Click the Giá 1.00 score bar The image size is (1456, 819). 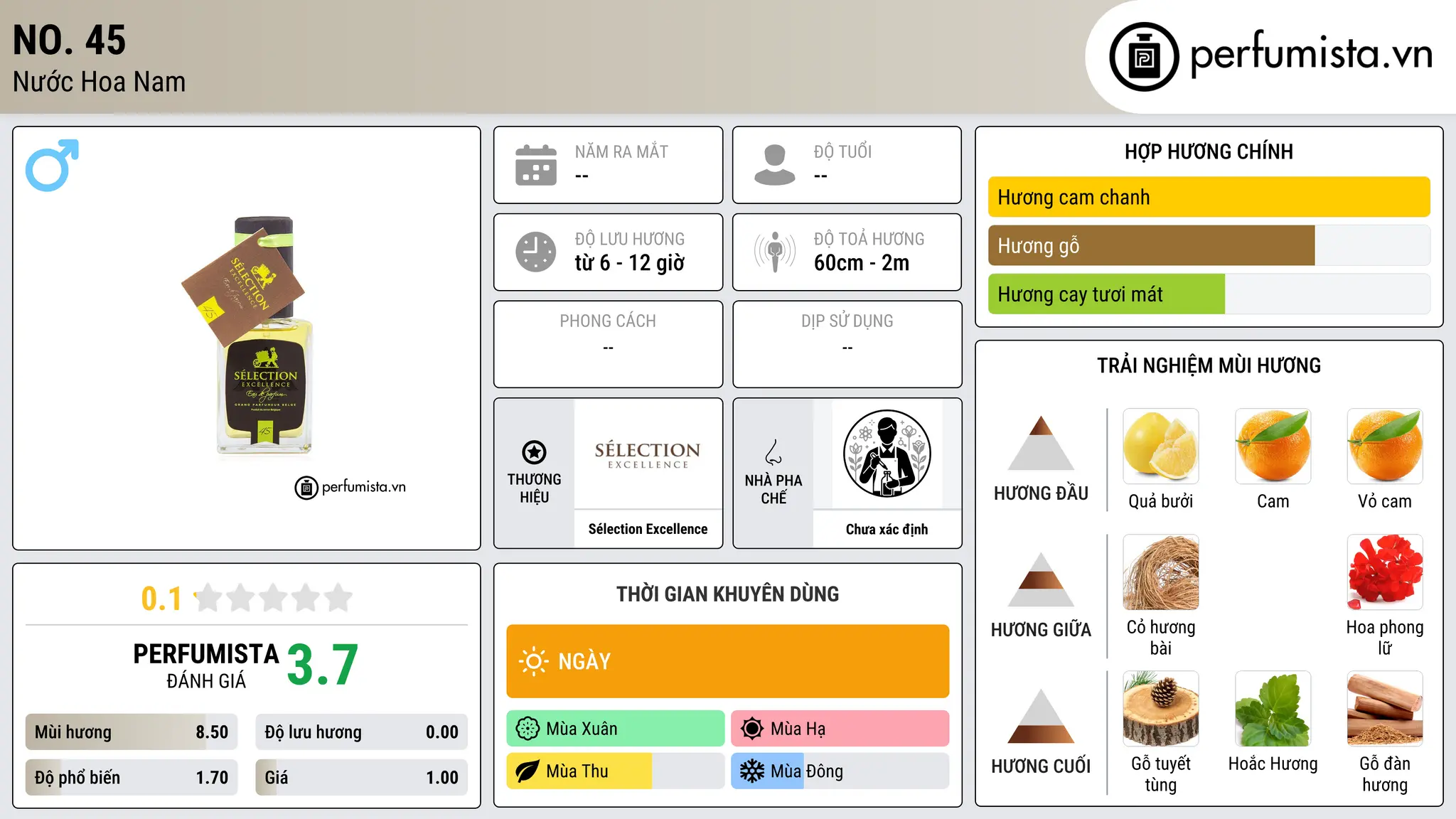click(x=361, y=777)
